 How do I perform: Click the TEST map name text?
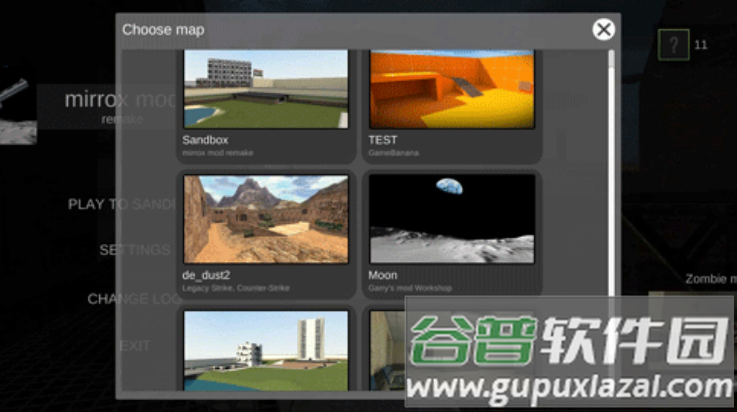coord(383,140)
